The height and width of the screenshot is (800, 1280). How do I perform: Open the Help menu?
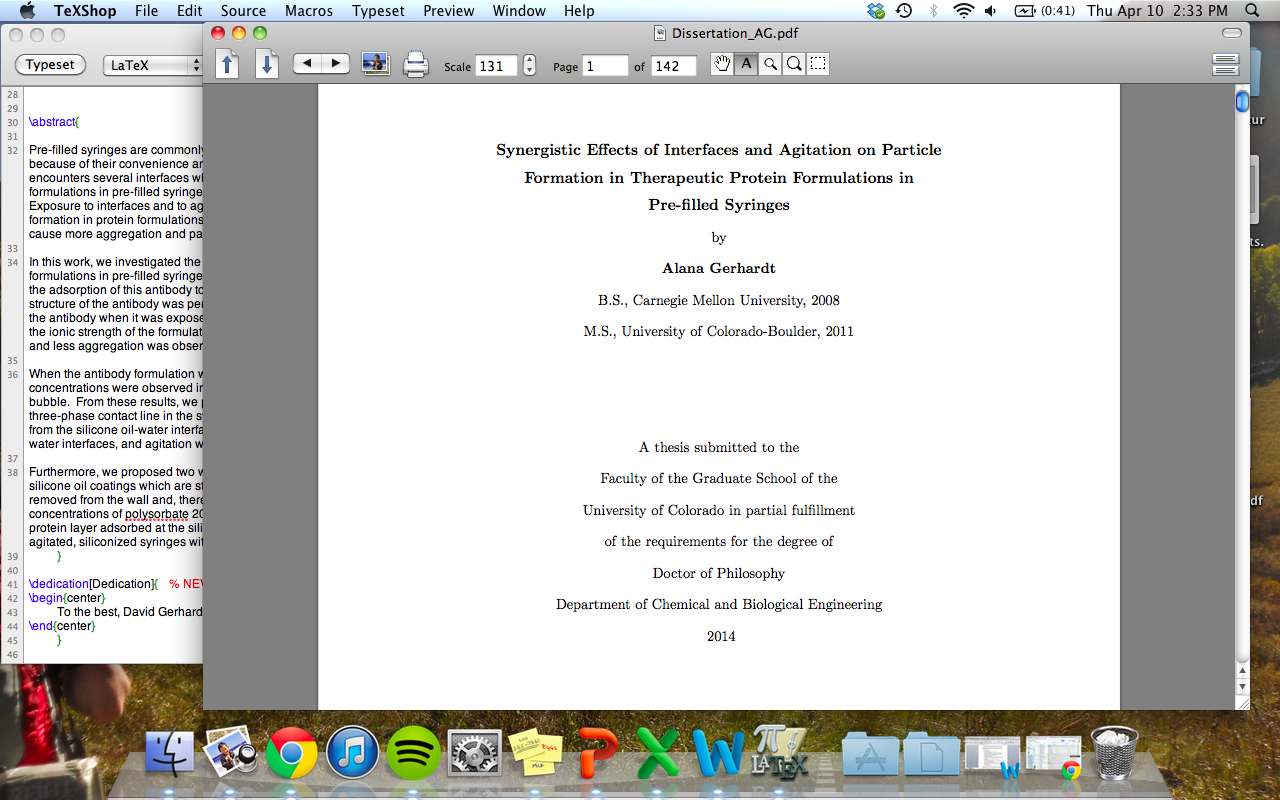click(579, 11)
